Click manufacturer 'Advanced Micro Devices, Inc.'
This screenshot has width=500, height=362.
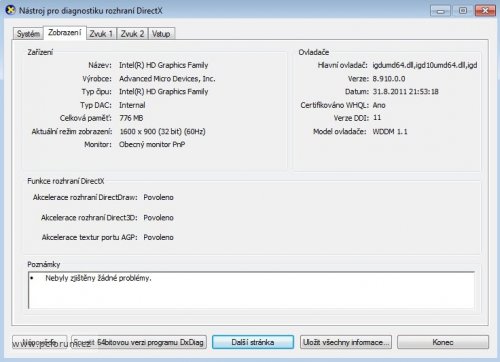[x=167, y=79]
